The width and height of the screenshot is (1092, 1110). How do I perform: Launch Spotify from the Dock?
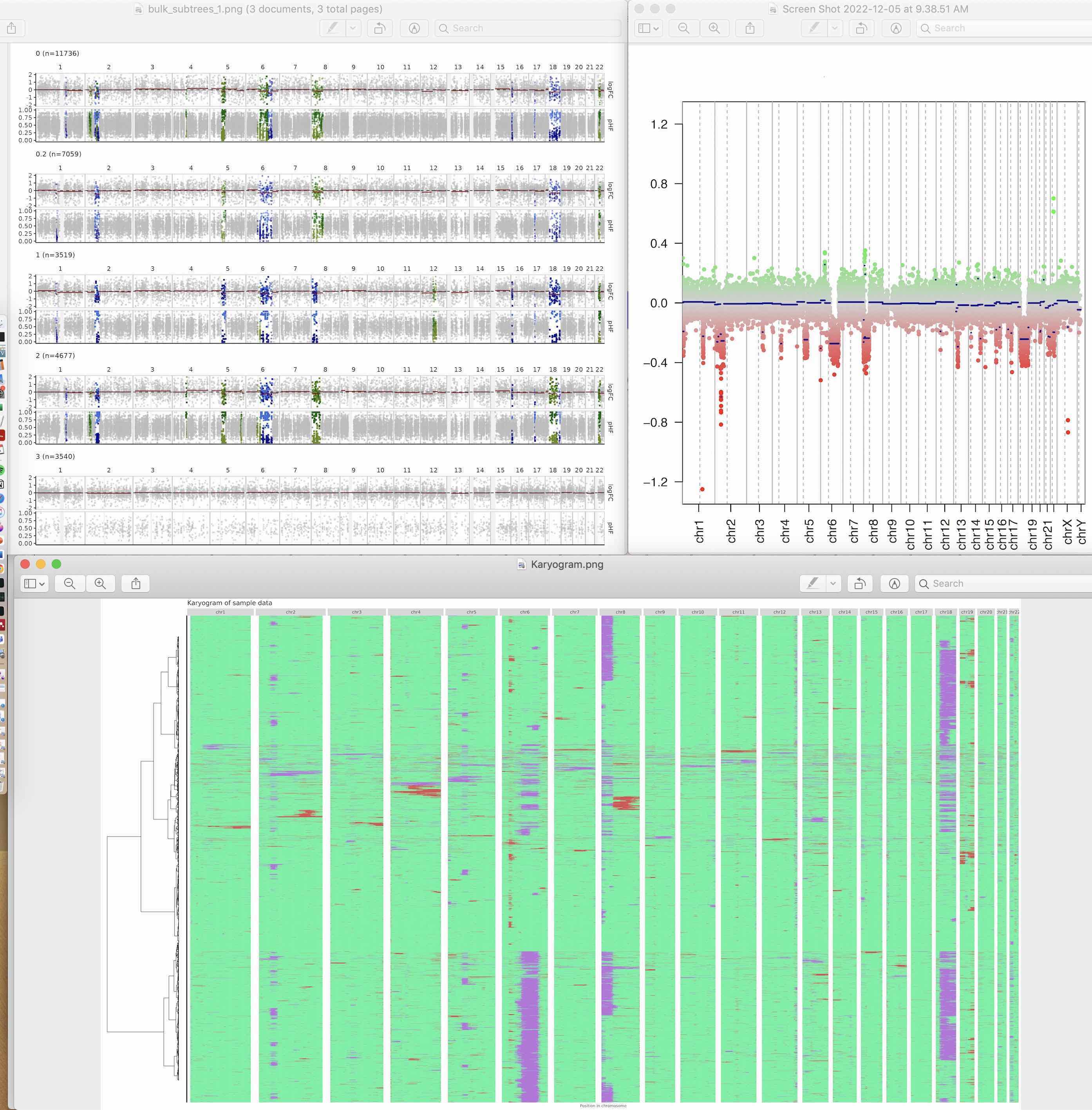pos(5,469)
